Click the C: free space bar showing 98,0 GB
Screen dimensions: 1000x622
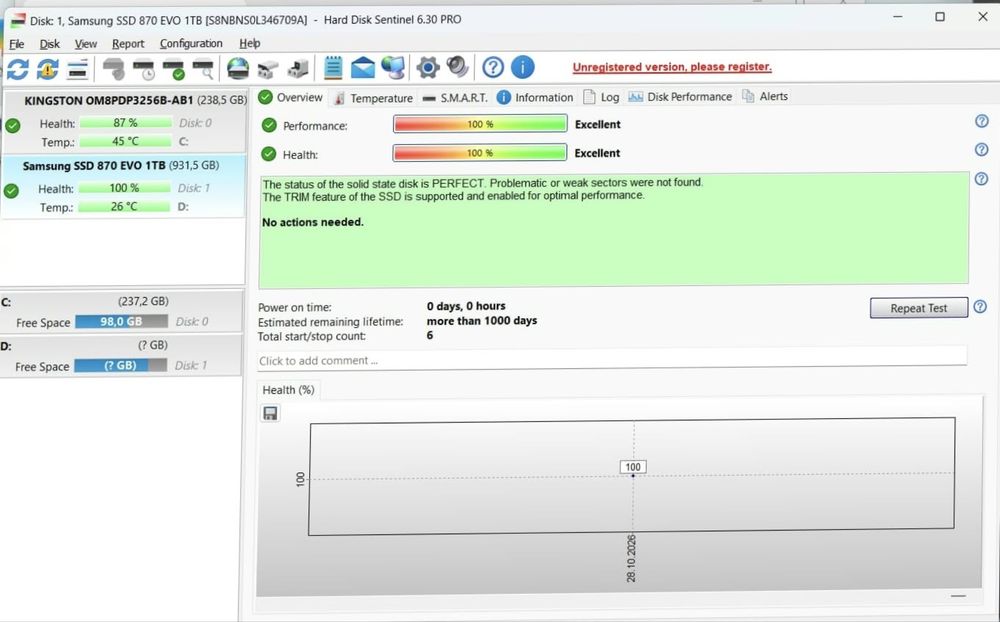(x=121, y=322)
